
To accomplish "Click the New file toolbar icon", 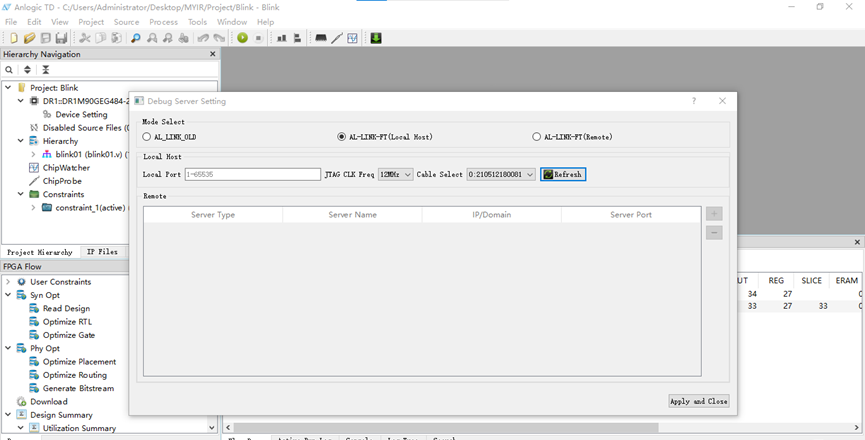I will point(14,38).
